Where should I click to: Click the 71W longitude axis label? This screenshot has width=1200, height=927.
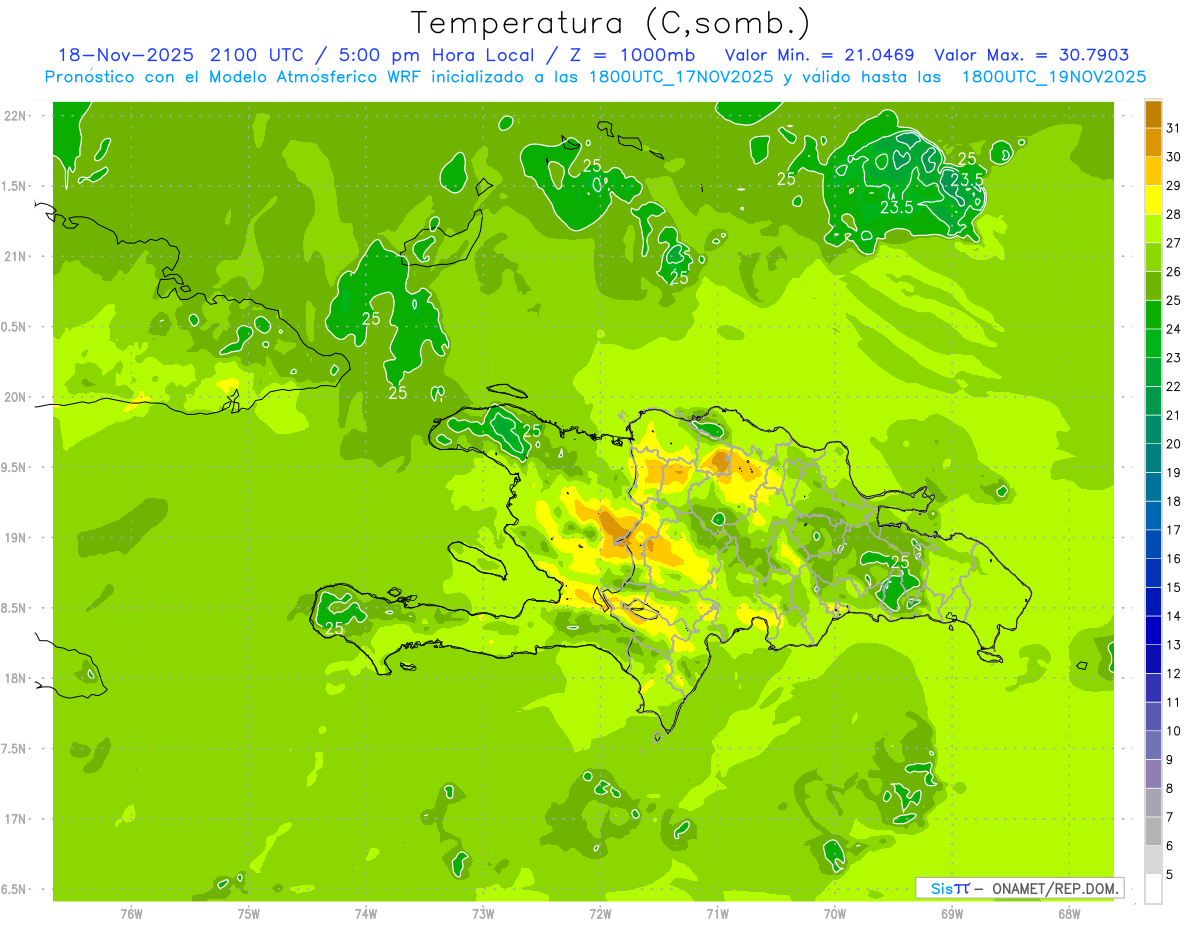coord(717,914)
